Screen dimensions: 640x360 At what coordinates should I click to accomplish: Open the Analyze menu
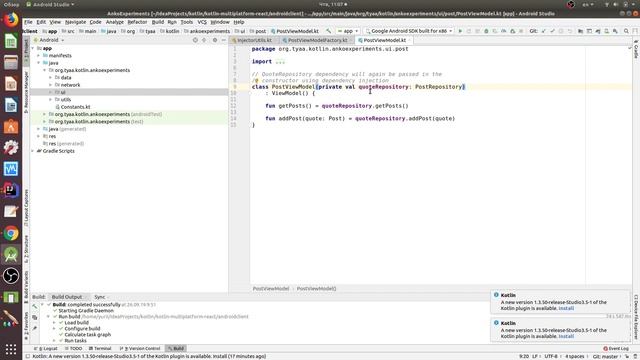(115, 22)
